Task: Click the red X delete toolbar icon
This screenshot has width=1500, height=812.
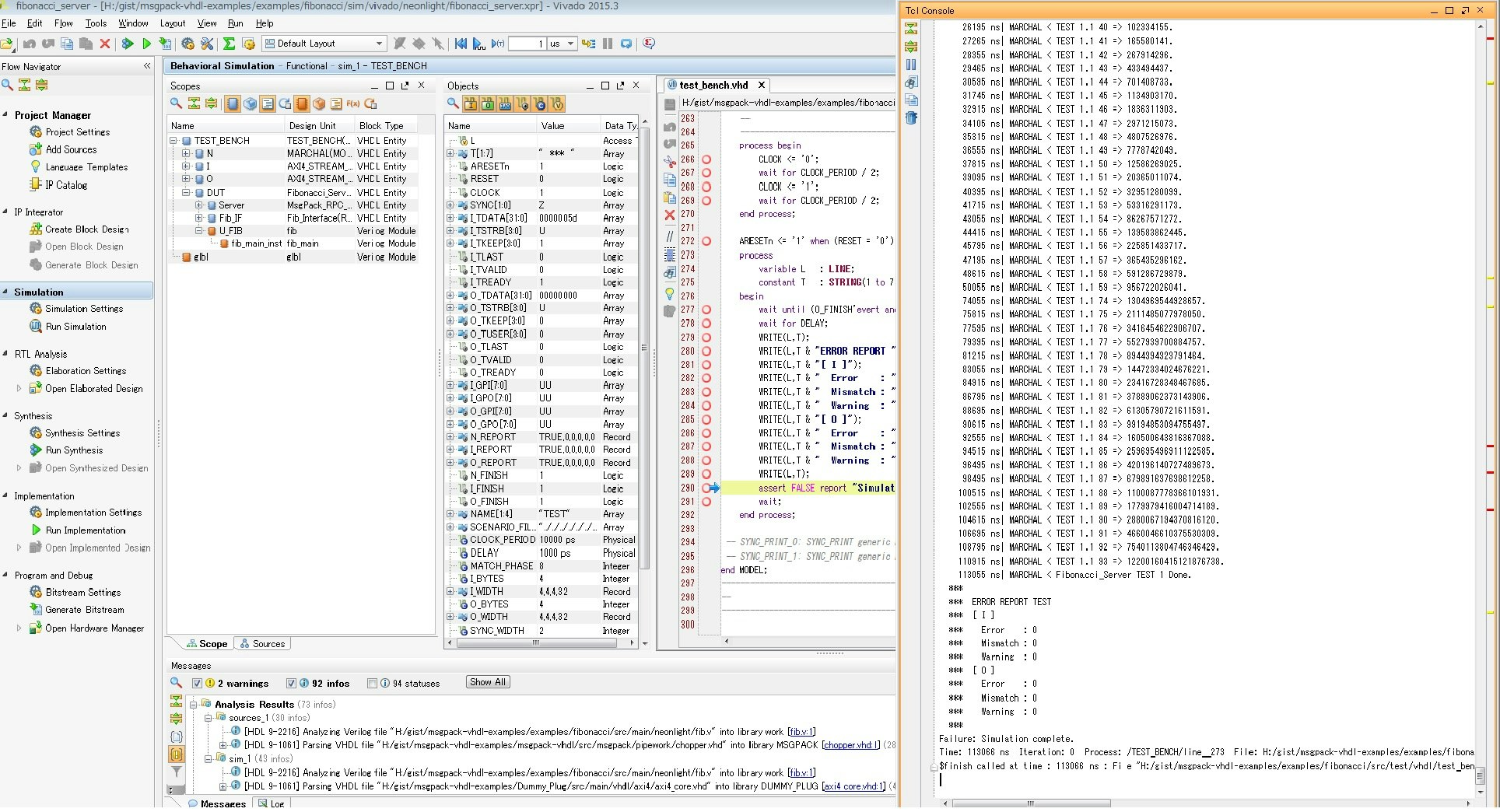Action: (105, 44)
